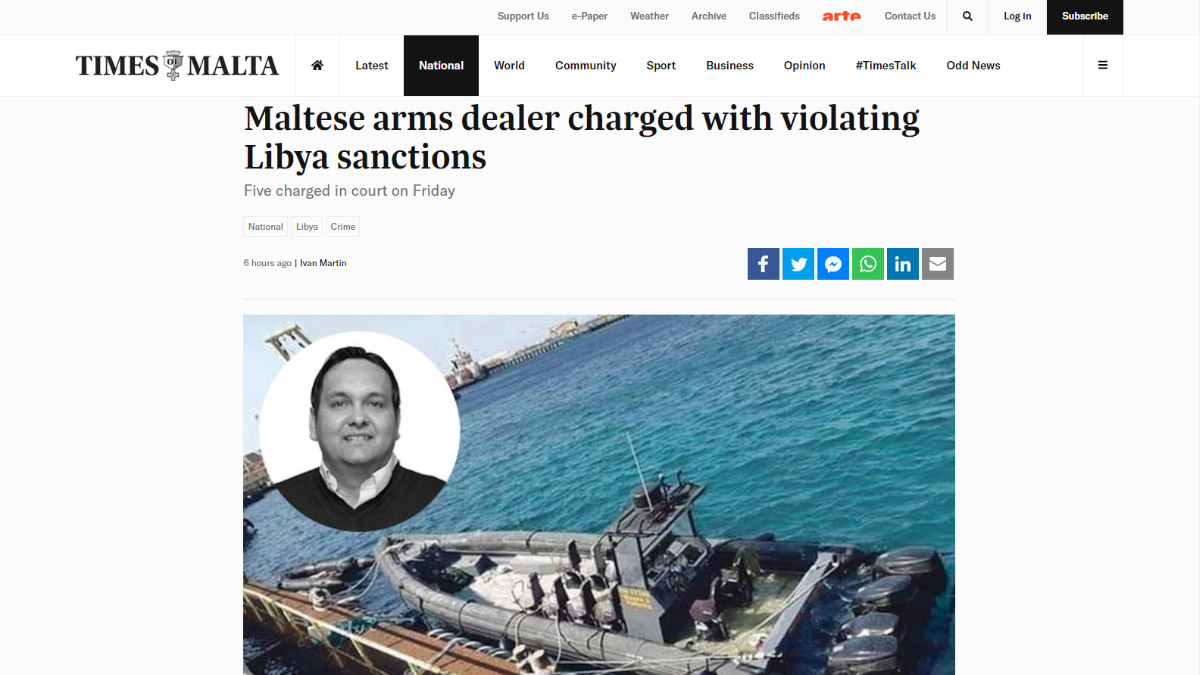Switch to the World section

[509, 65]
